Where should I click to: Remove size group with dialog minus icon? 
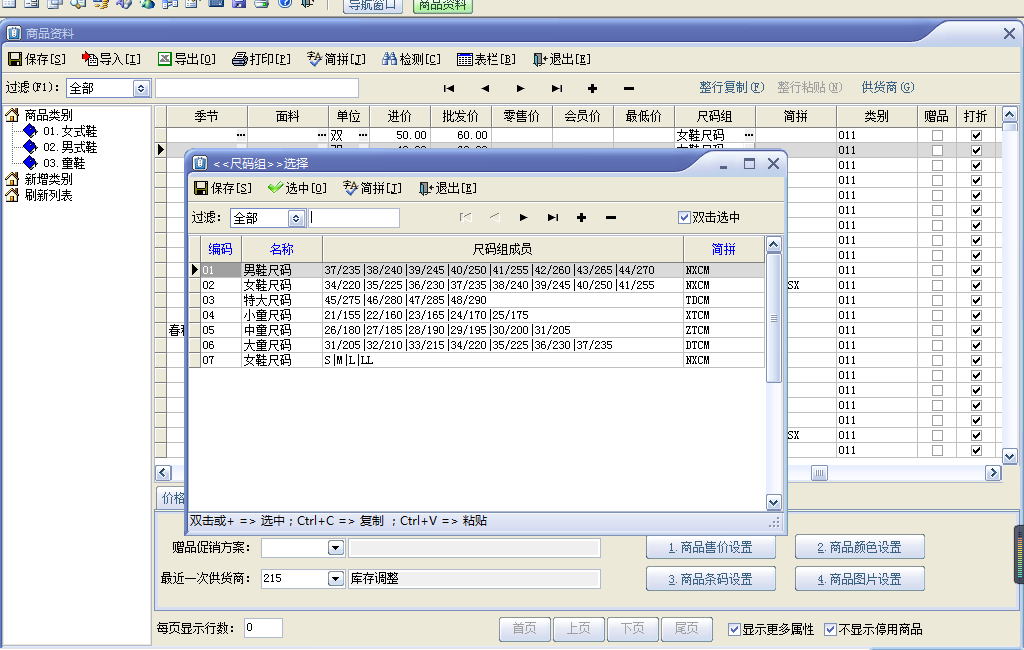coord(611,218)
